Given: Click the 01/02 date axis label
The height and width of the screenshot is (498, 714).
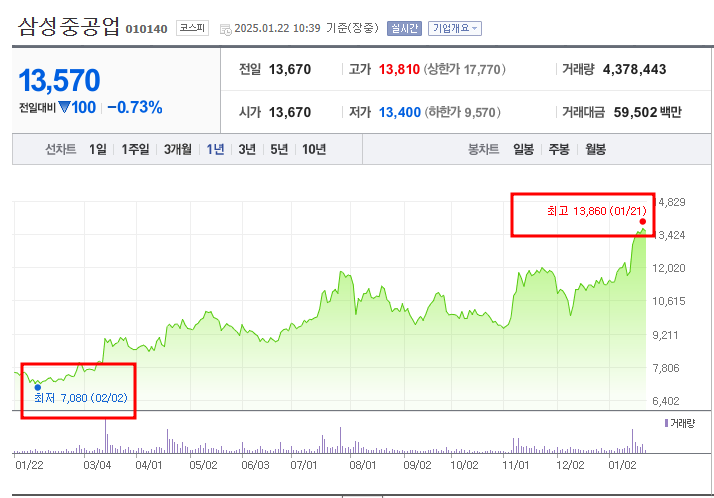Looking at the screenshot, I should (x=622, y=465).
